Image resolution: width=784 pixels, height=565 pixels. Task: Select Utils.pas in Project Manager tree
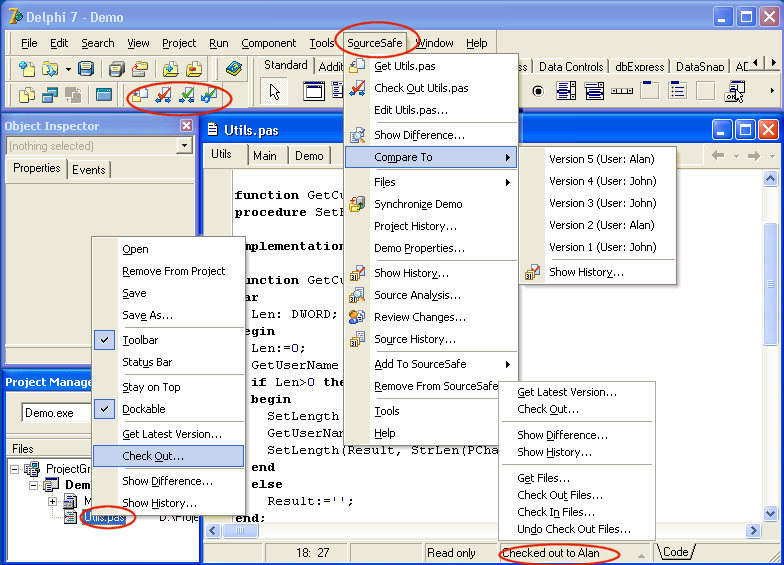click(x=103, y=517)
